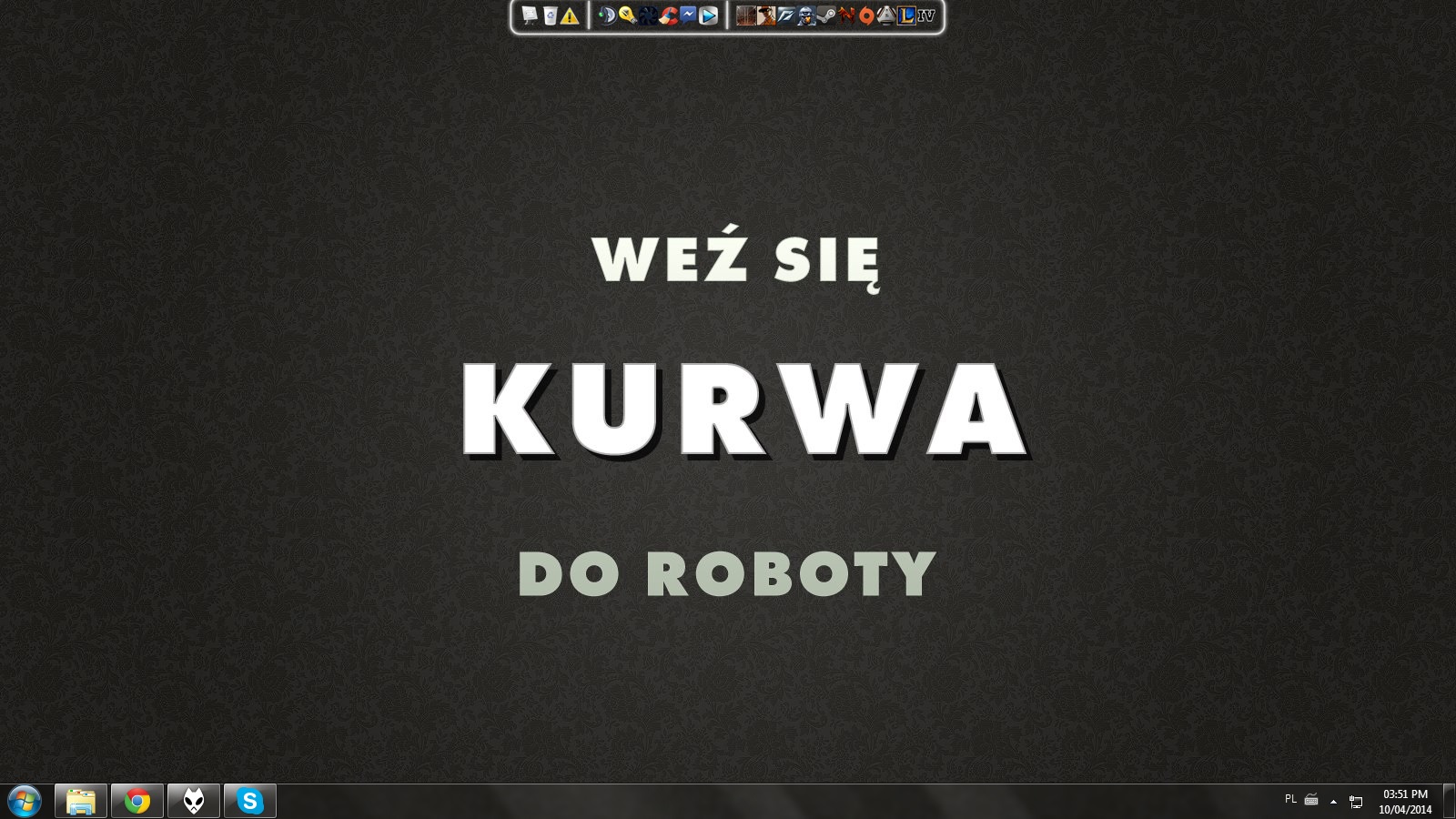Show hidden system tray icons
The width and height of the screenshot is (1456, 819).
click(x=1334, y=802)
